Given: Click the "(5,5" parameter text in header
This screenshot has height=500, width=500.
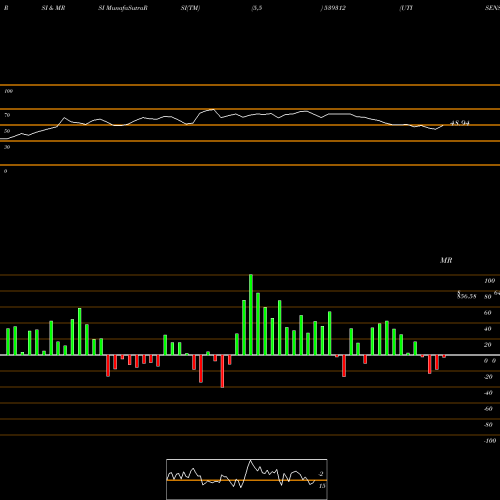Looking at the screenshot, I should [x=257, y=8].
